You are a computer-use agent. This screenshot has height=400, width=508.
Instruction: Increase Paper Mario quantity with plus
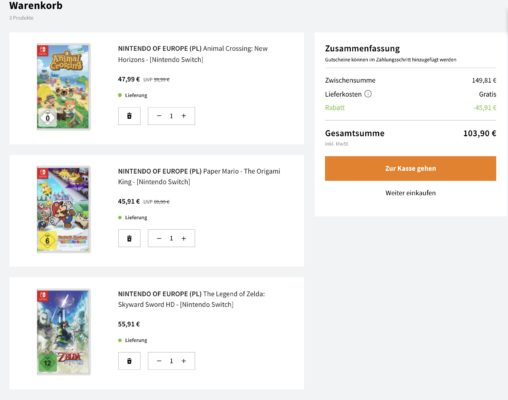point(184,238)
